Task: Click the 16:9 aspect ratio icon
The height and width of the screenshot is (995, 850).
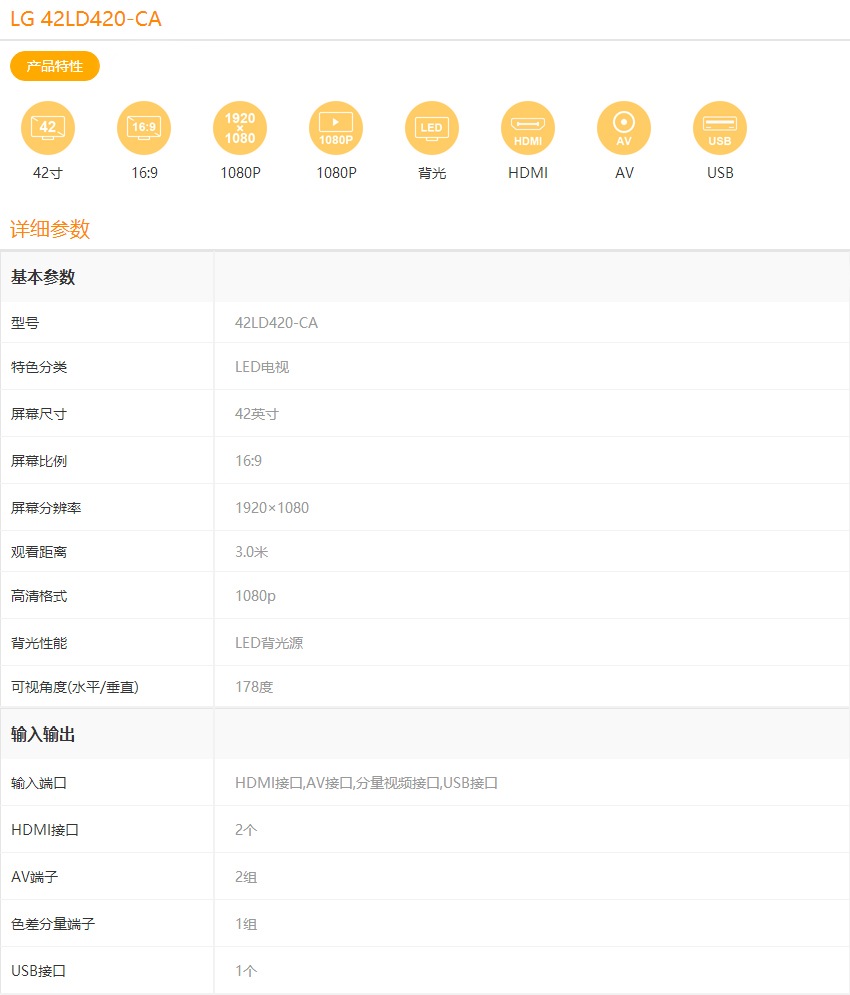Action: tap(144, 128)
